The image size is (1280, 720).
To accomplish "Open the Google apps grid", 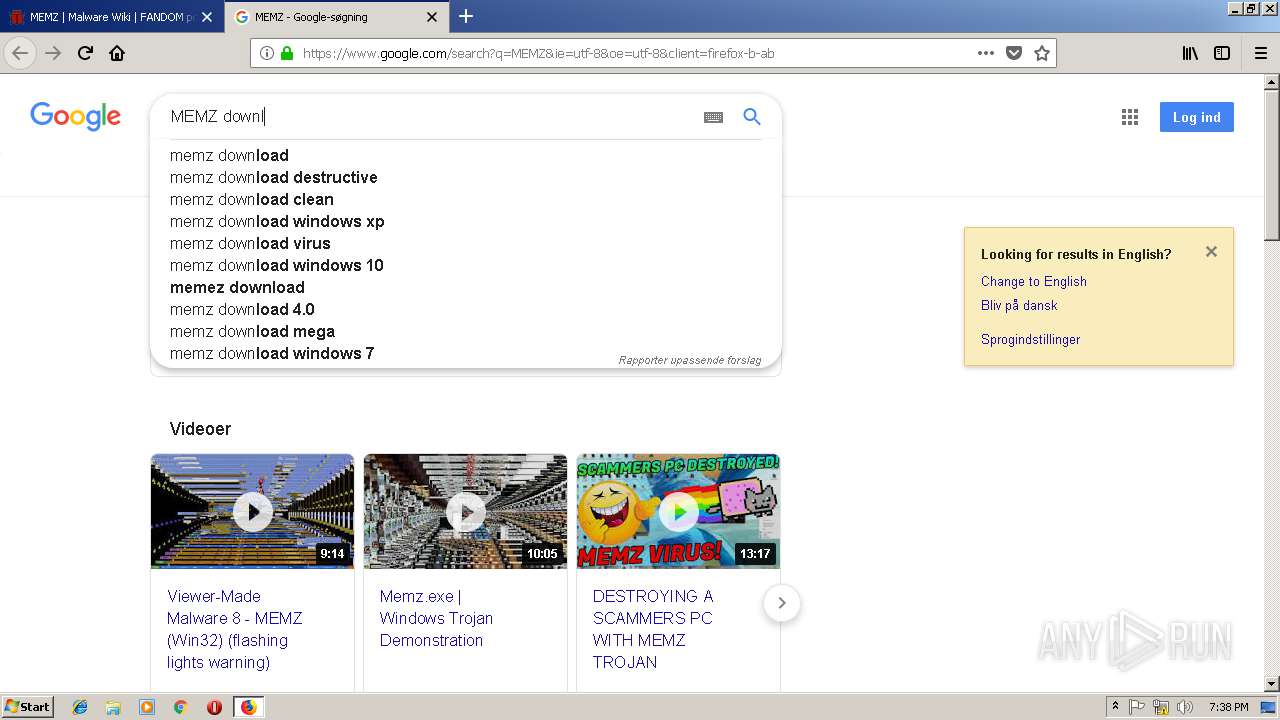I will click(x=1130, y=117).
